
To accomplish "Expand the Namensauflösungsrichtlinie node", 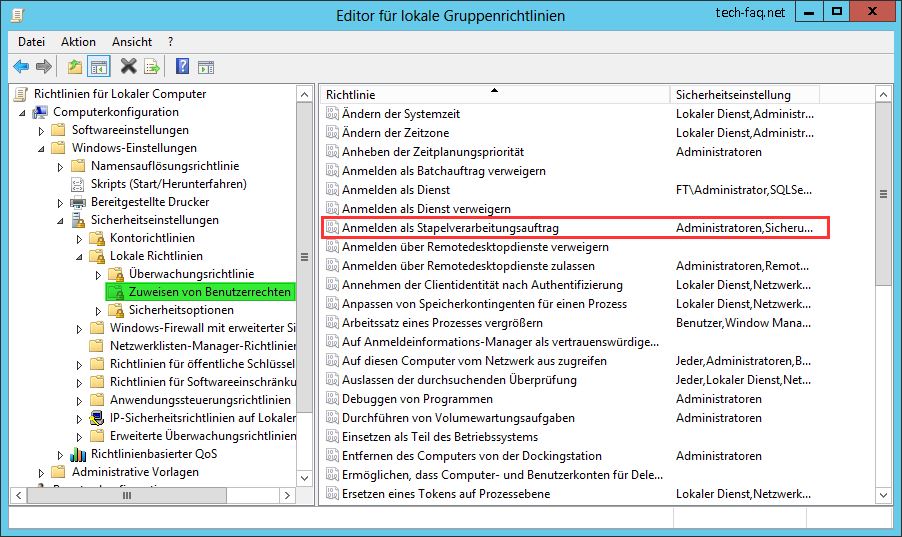I will (60, 167).
